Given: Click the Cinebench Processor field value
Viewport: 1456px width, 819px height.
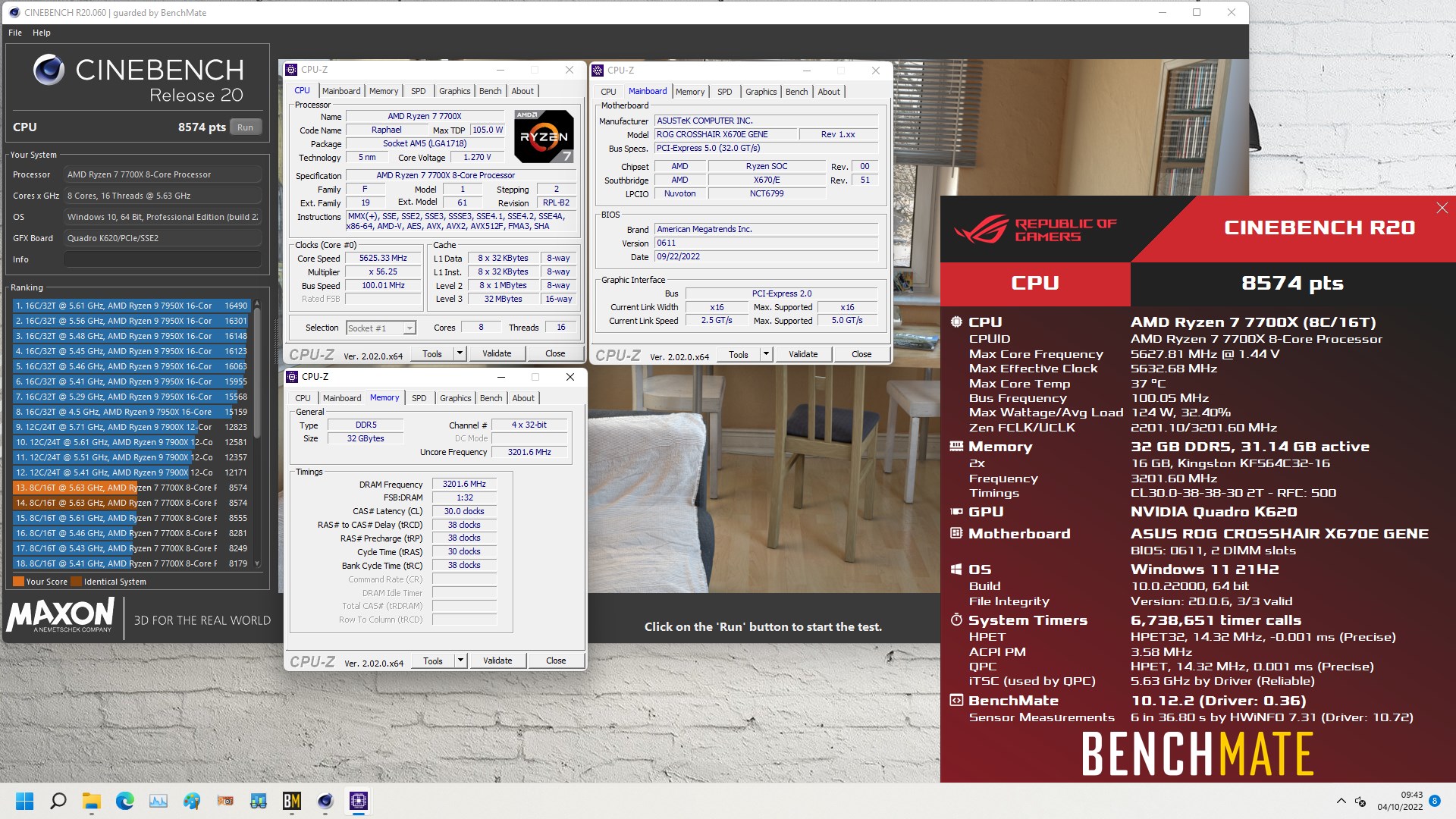Looking at the screenshot, I should (x=162, y=174).
